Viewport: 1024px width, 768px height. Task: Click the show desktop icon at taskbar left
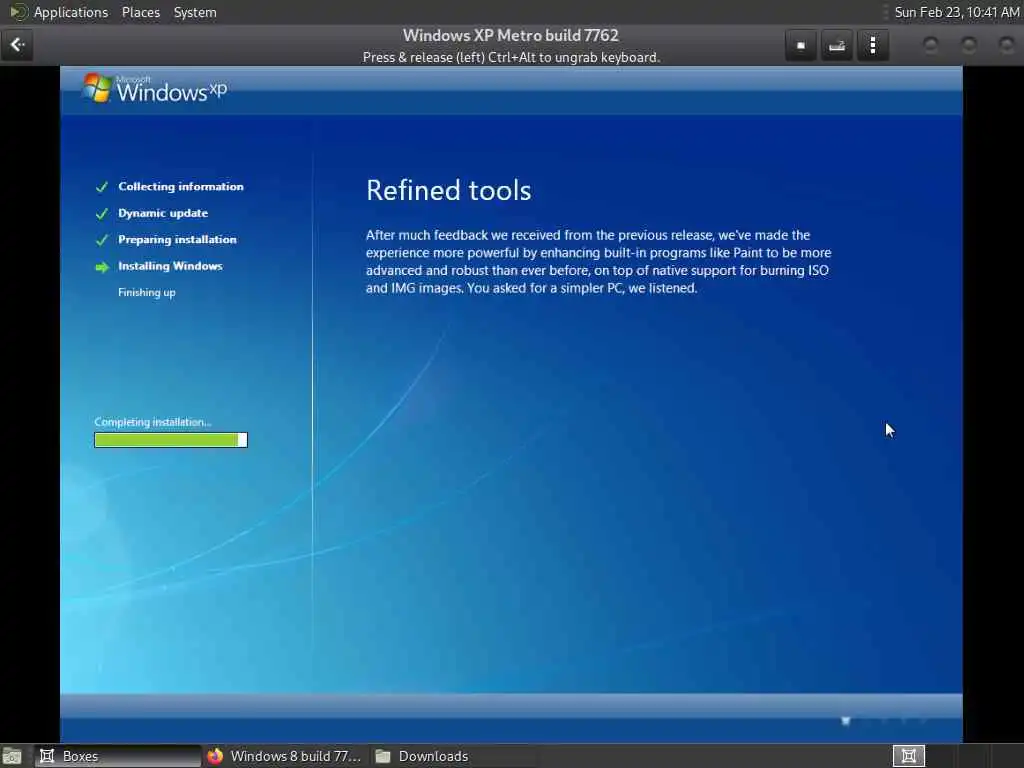(x=12, y=756)
